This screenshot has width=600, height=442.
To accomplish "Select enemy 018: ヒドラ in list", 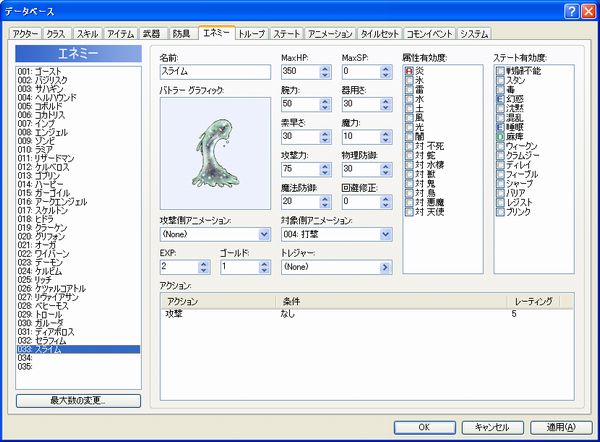I will (78, 219).
